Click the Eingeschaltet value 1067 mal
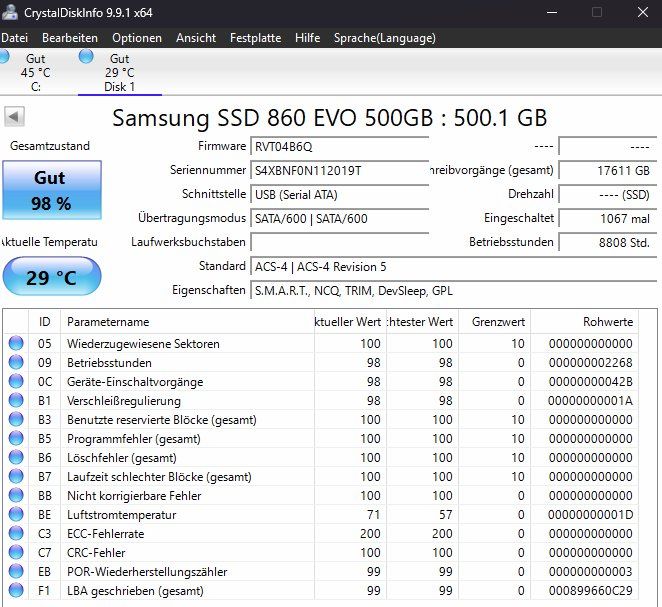This screenshot has height=607, width=662. (x=608, y=219)
